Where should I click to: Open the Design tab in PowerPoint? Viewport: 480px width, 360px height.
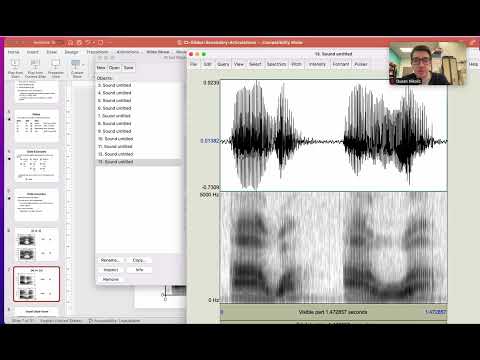71,52
